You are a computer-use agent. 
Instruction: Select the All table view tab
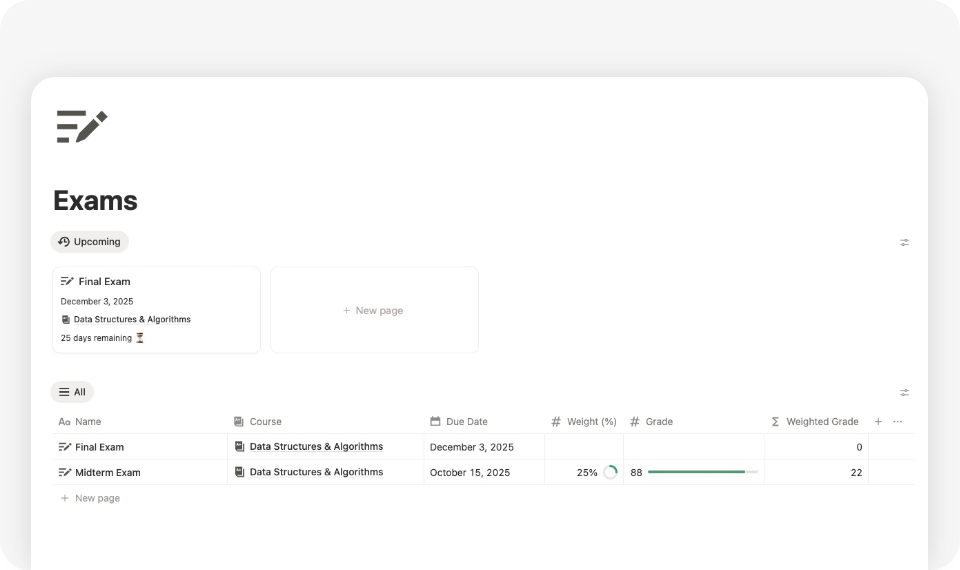[x=72, y=392]
